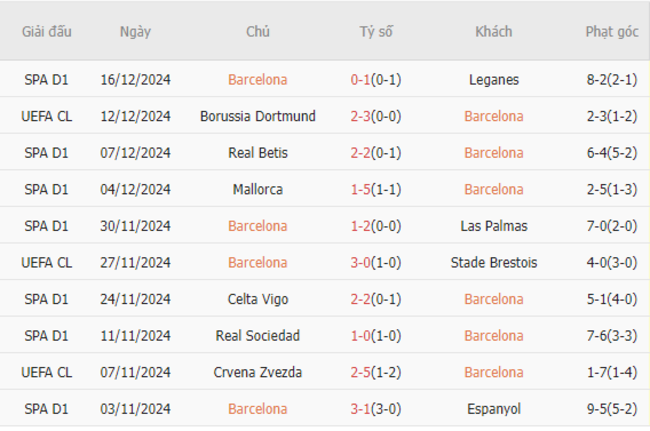Click the UEFA CL label dated 07/11/2024

(x=46, y=372)
